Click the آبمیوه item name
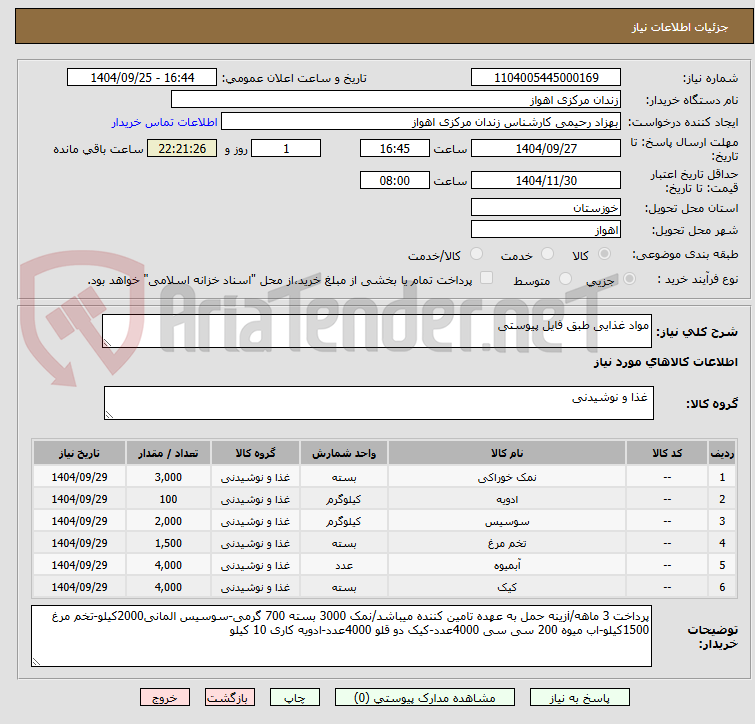The image size is (755, 724). point(507,566)
